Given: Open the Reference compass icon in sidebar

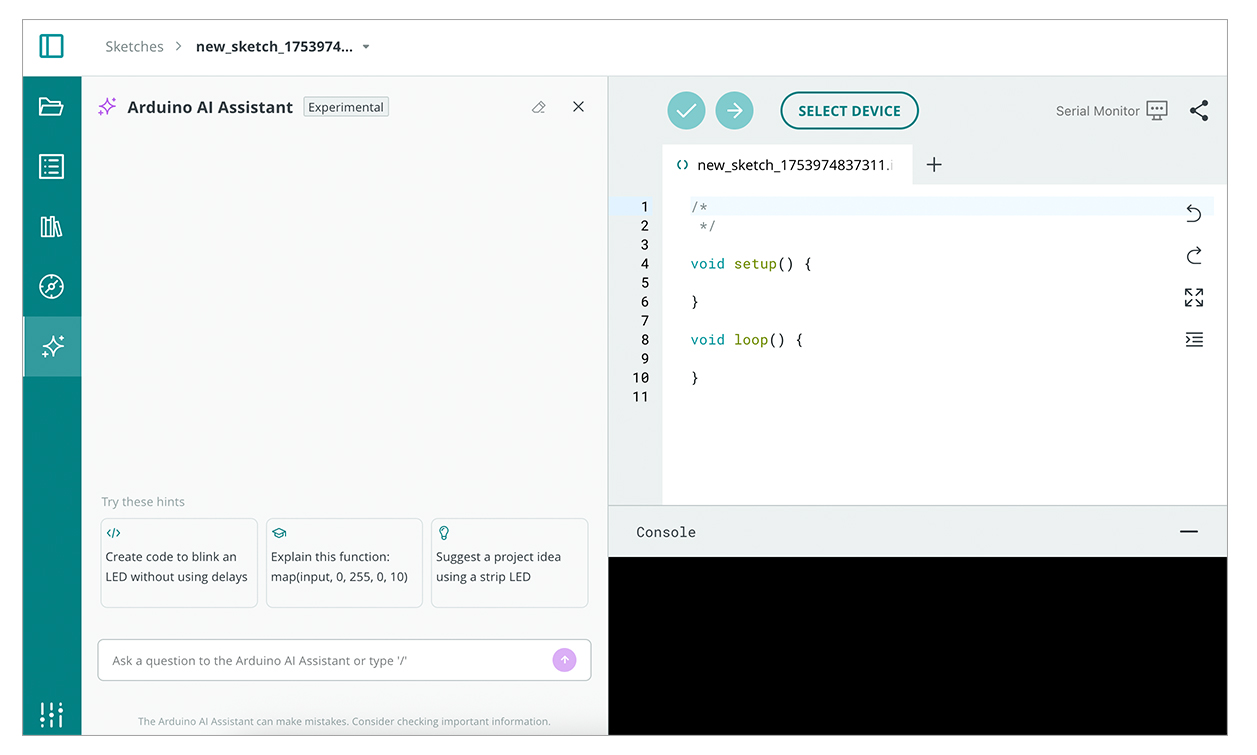Looking at the screenshot, I should point(51,287).
